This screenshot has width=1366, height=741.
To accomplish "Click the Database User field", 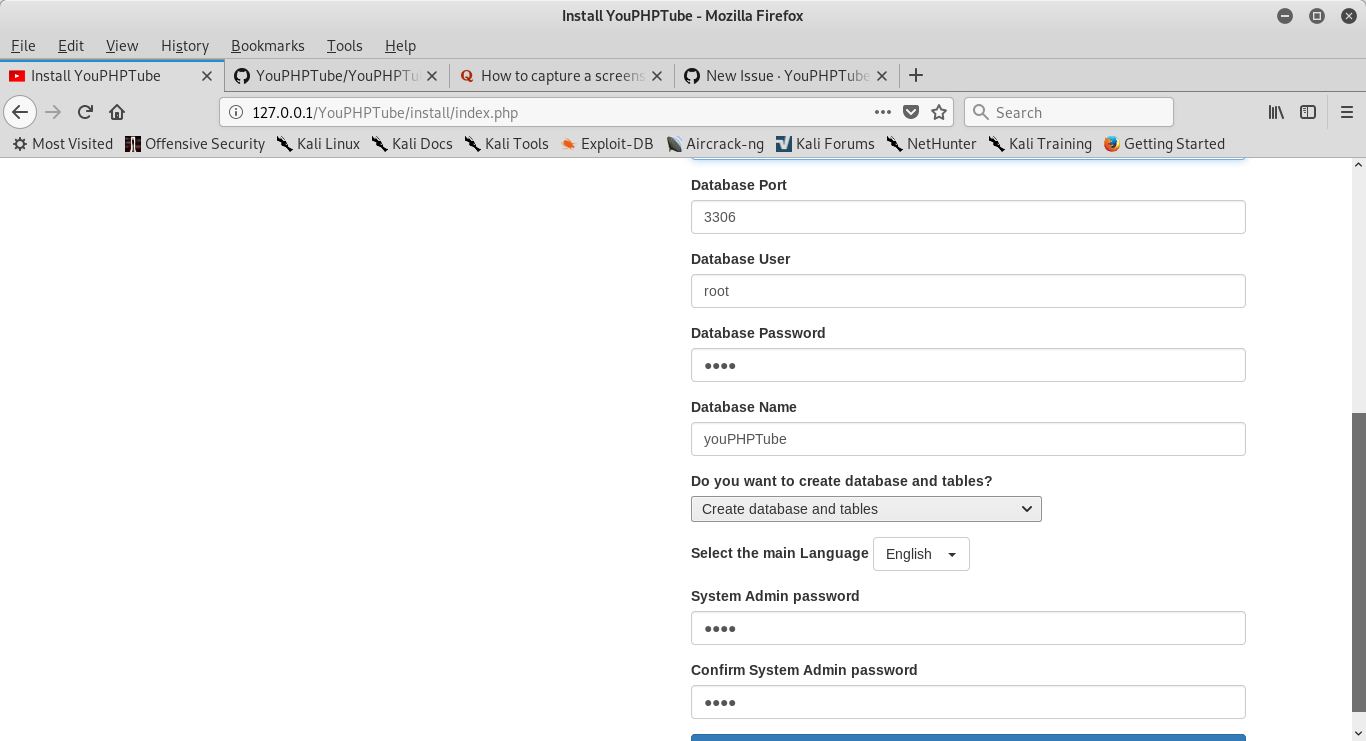I will tap(968, 291).
